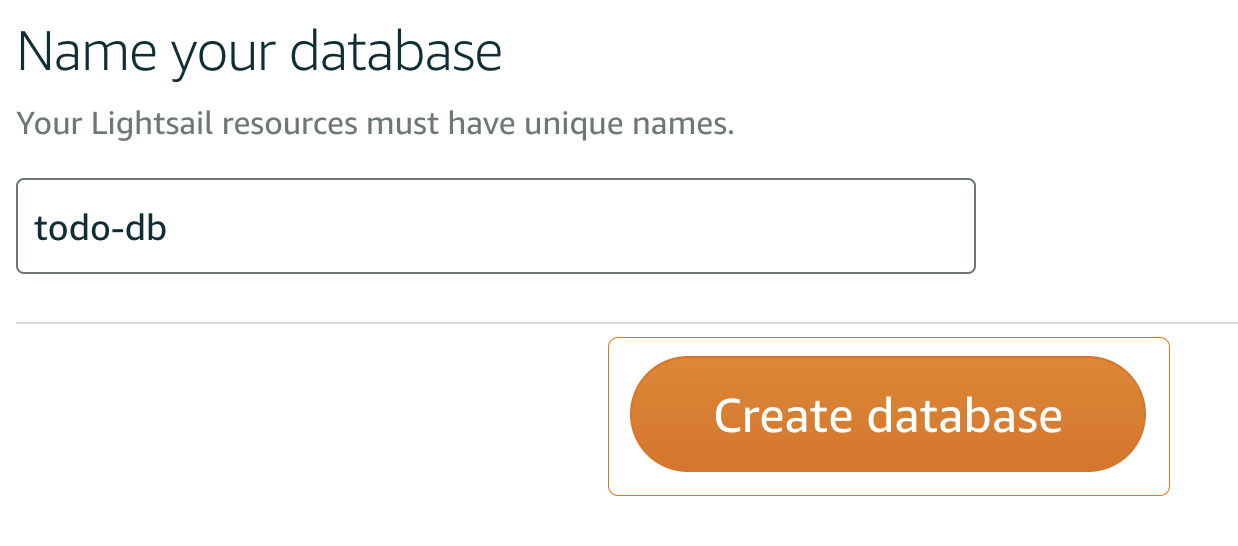Click the unique names description text
1238x546 pixels.
tap(376, 125)
